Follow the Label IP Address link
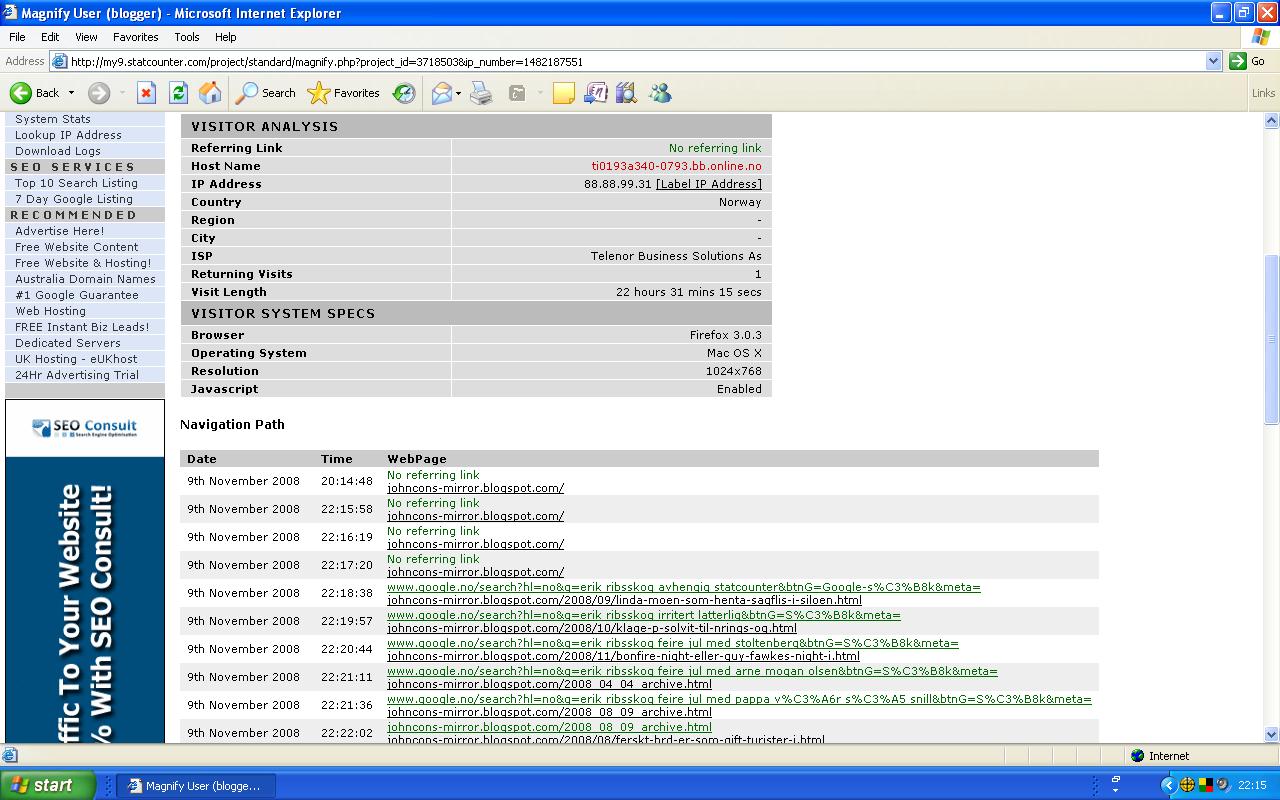The image size is (1280, 800). (709, 184)
